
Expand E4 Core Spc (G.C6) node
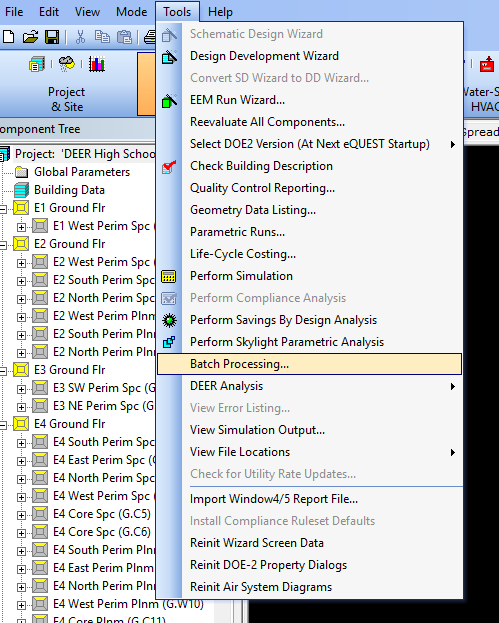tap(21, 533)
